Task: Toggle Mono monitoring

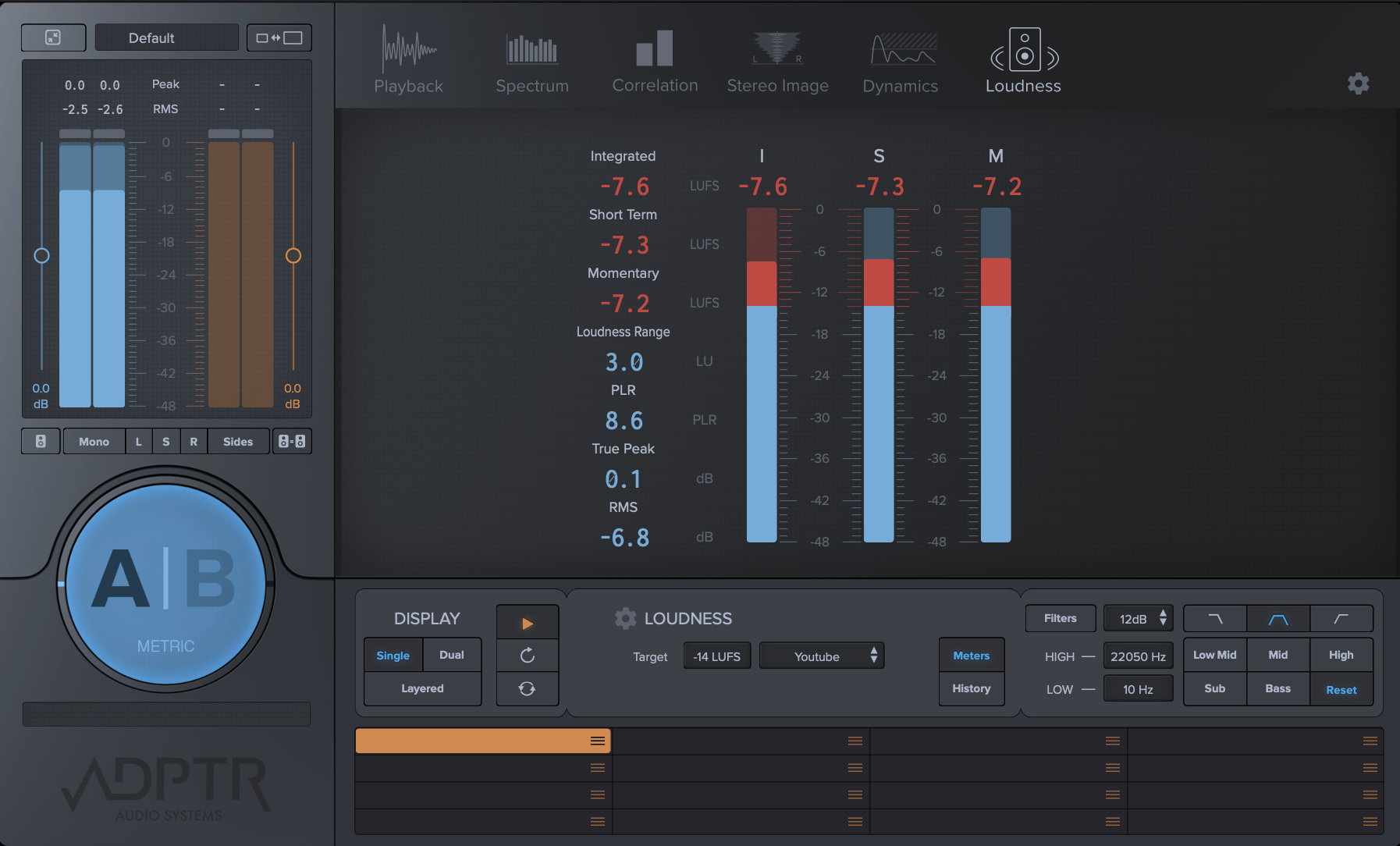Action: (x=94, y=441)
